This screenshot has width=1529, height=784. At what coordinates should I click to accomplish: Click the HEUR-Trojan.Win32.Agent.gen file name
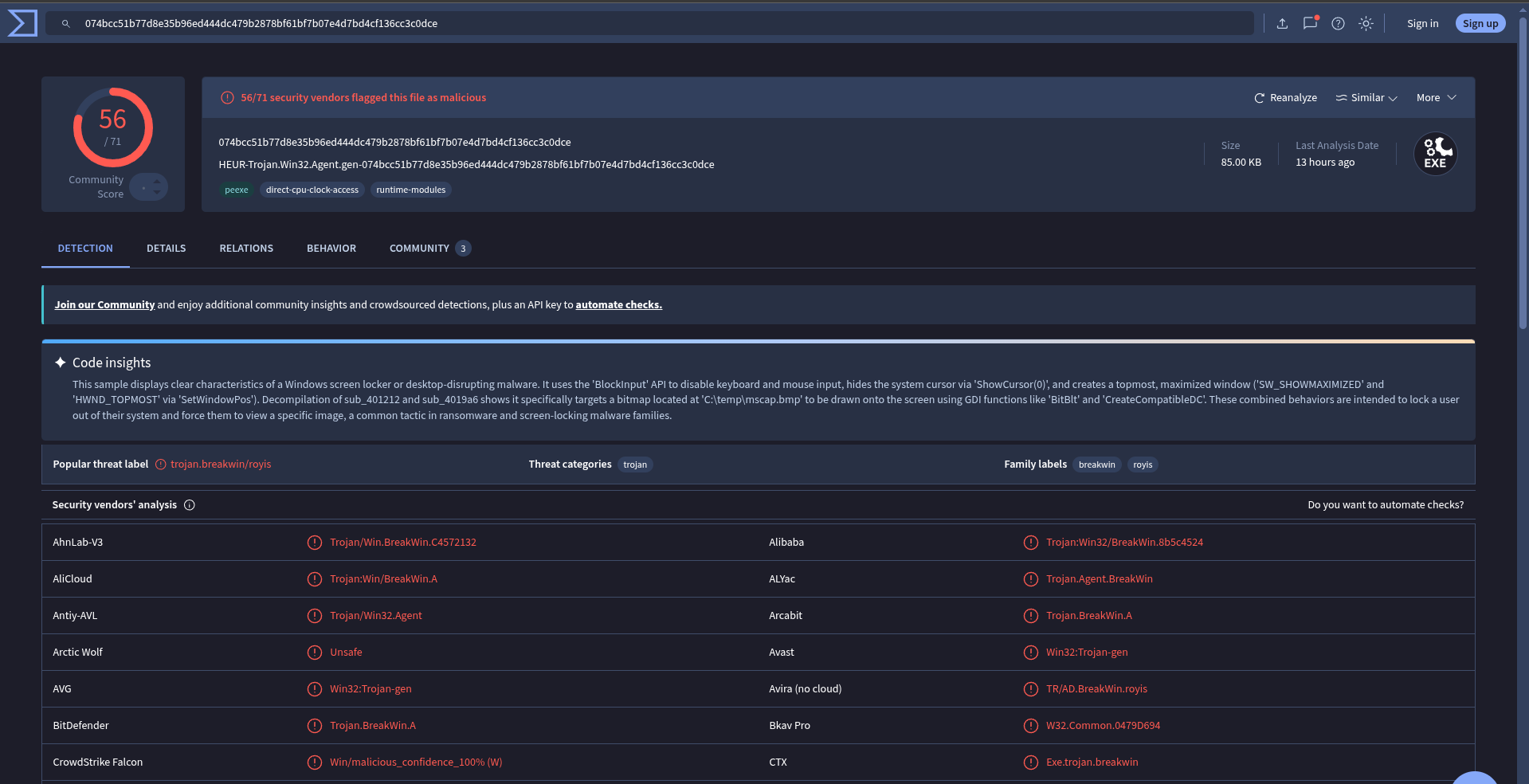tap(466, 165)
